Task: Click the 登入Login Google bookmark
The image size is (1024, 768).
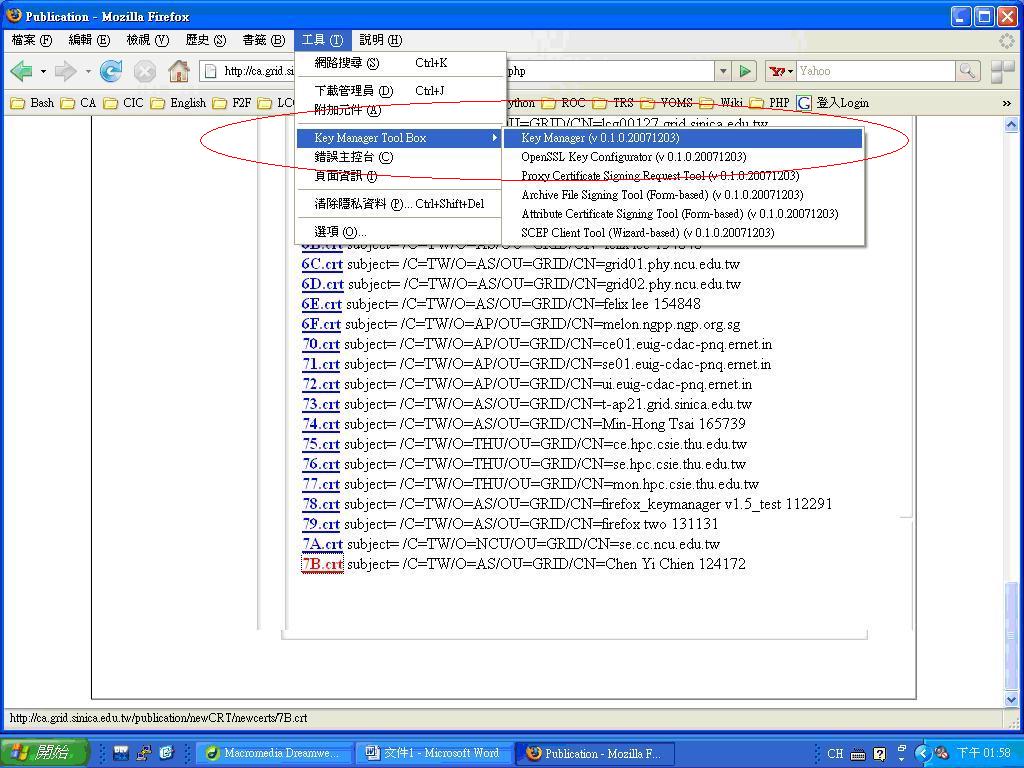Action: pos(833,103)
